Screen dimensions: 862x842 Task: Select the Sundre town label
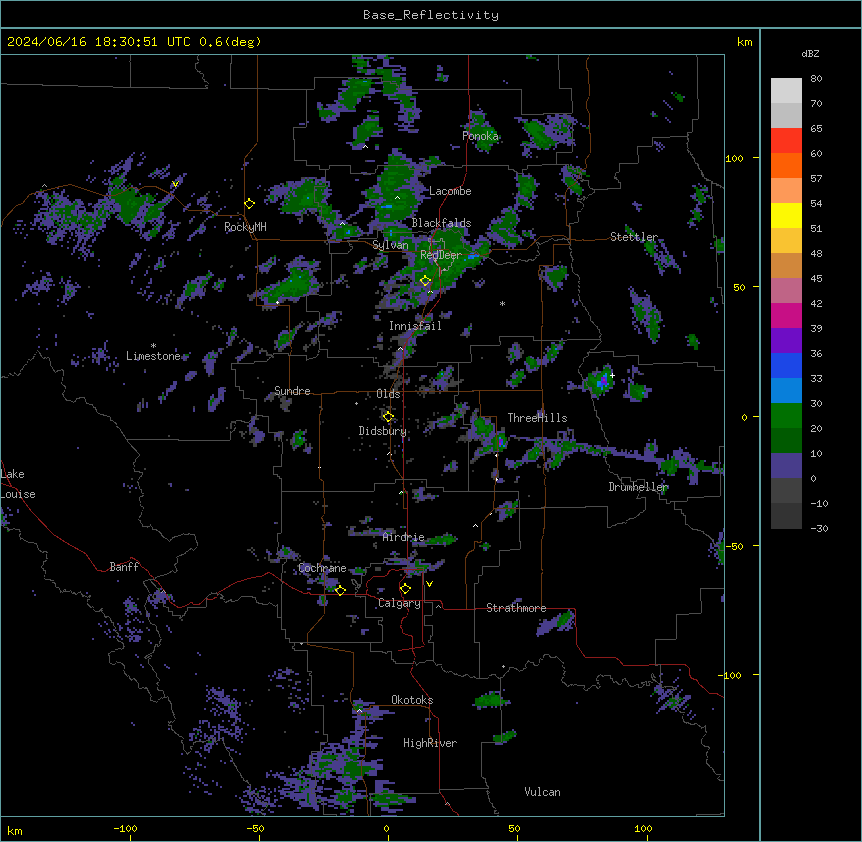tap(292, 391)
